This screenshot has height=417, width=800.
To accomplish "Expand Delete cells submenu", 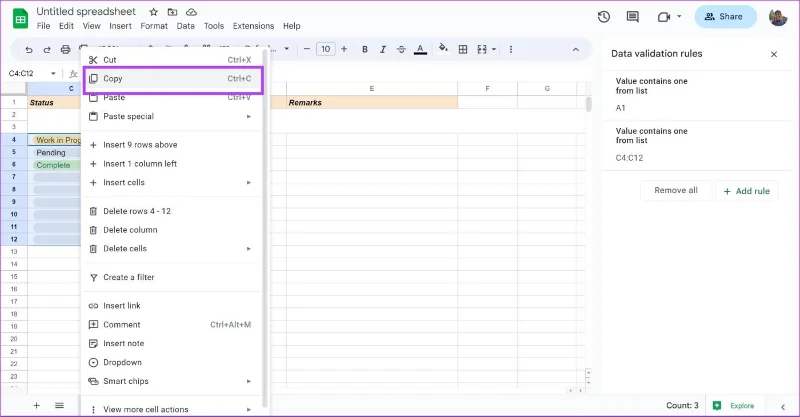I will [x=171, y=249].
